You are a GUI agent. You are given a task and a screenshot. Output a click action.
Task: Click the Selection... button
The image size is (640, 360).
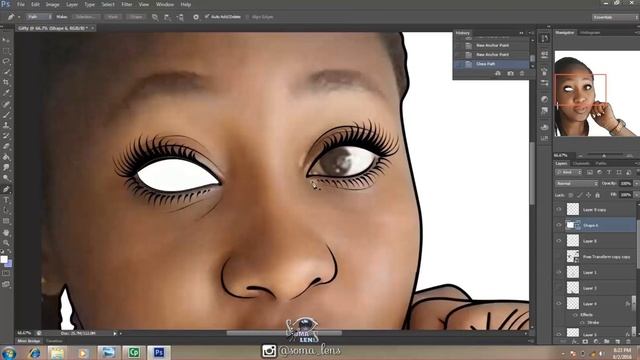click(86, 17)
